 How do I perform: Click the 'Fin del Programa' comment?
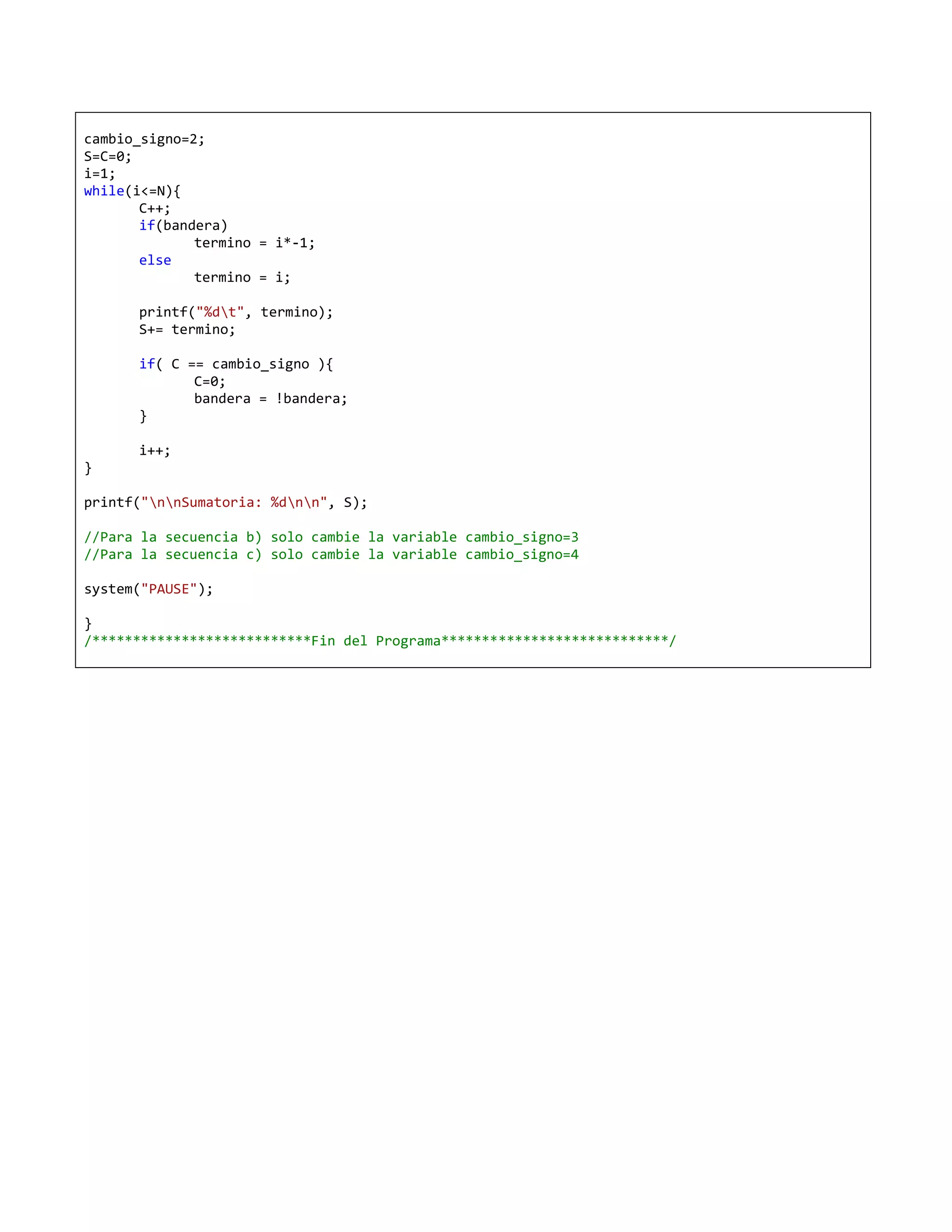[380, 641]
